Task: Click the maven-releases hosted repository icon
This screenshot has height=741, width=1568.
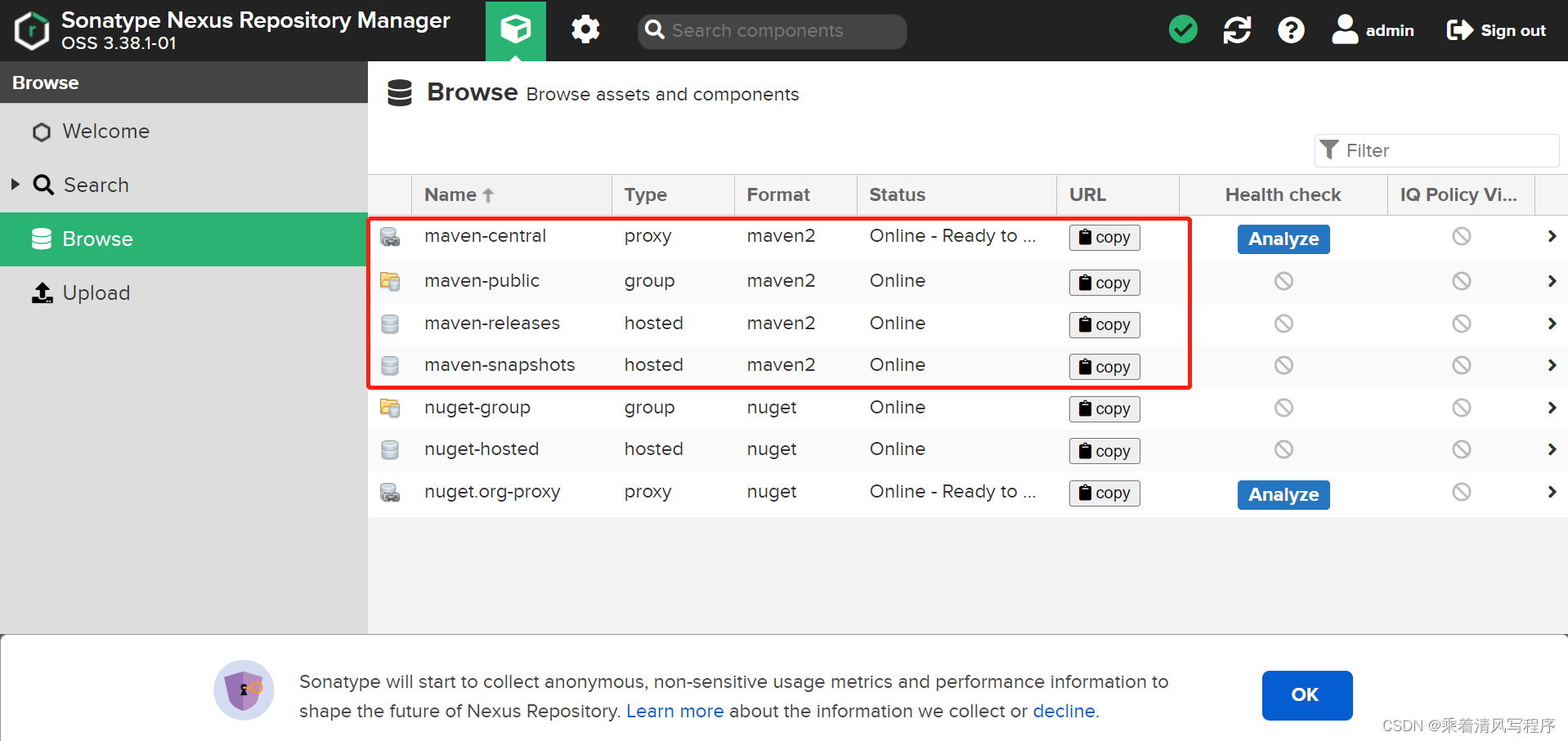Action: tap(390, 324)
